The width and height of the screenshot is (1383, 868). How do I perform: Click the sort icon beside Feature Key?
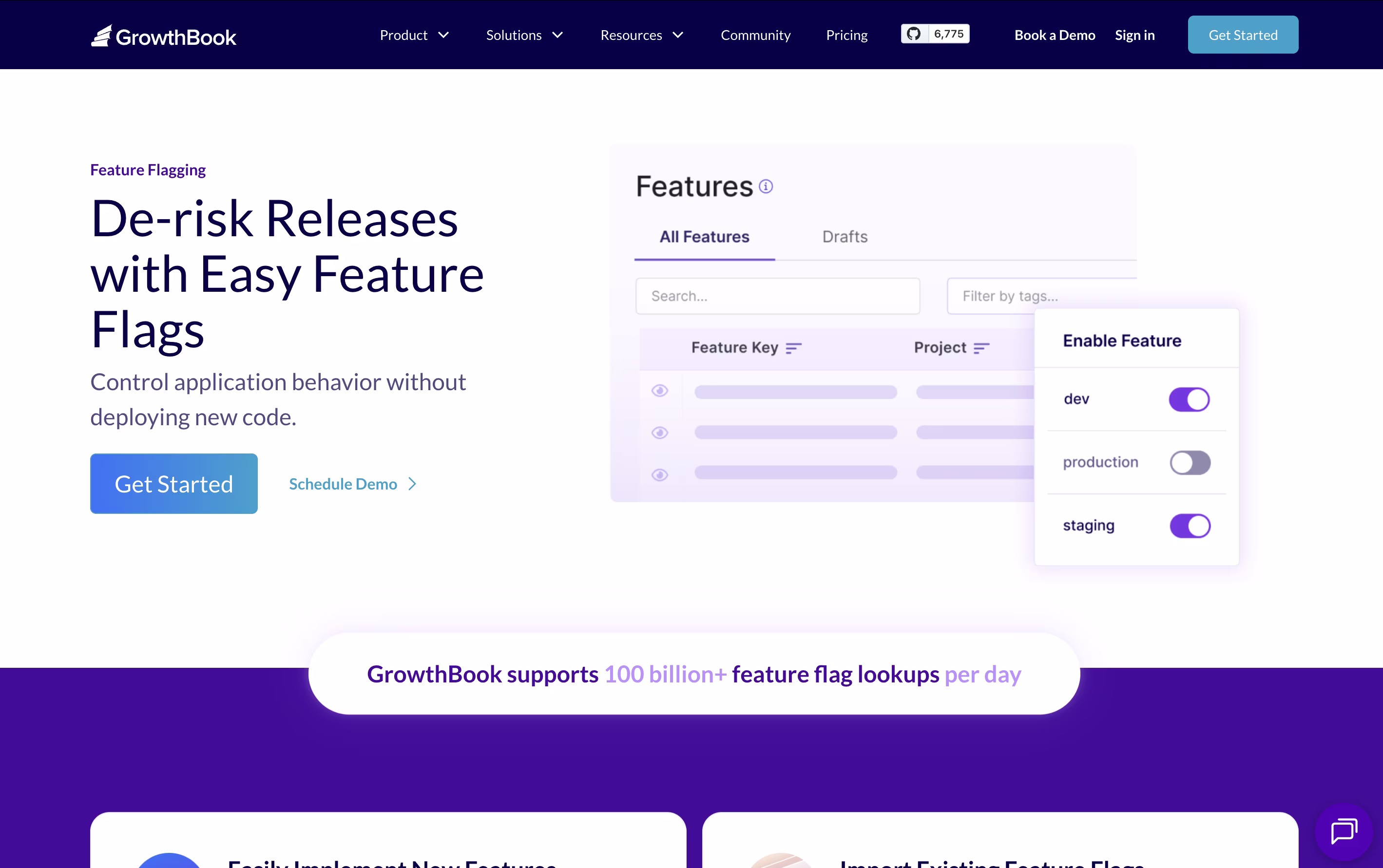794,348
